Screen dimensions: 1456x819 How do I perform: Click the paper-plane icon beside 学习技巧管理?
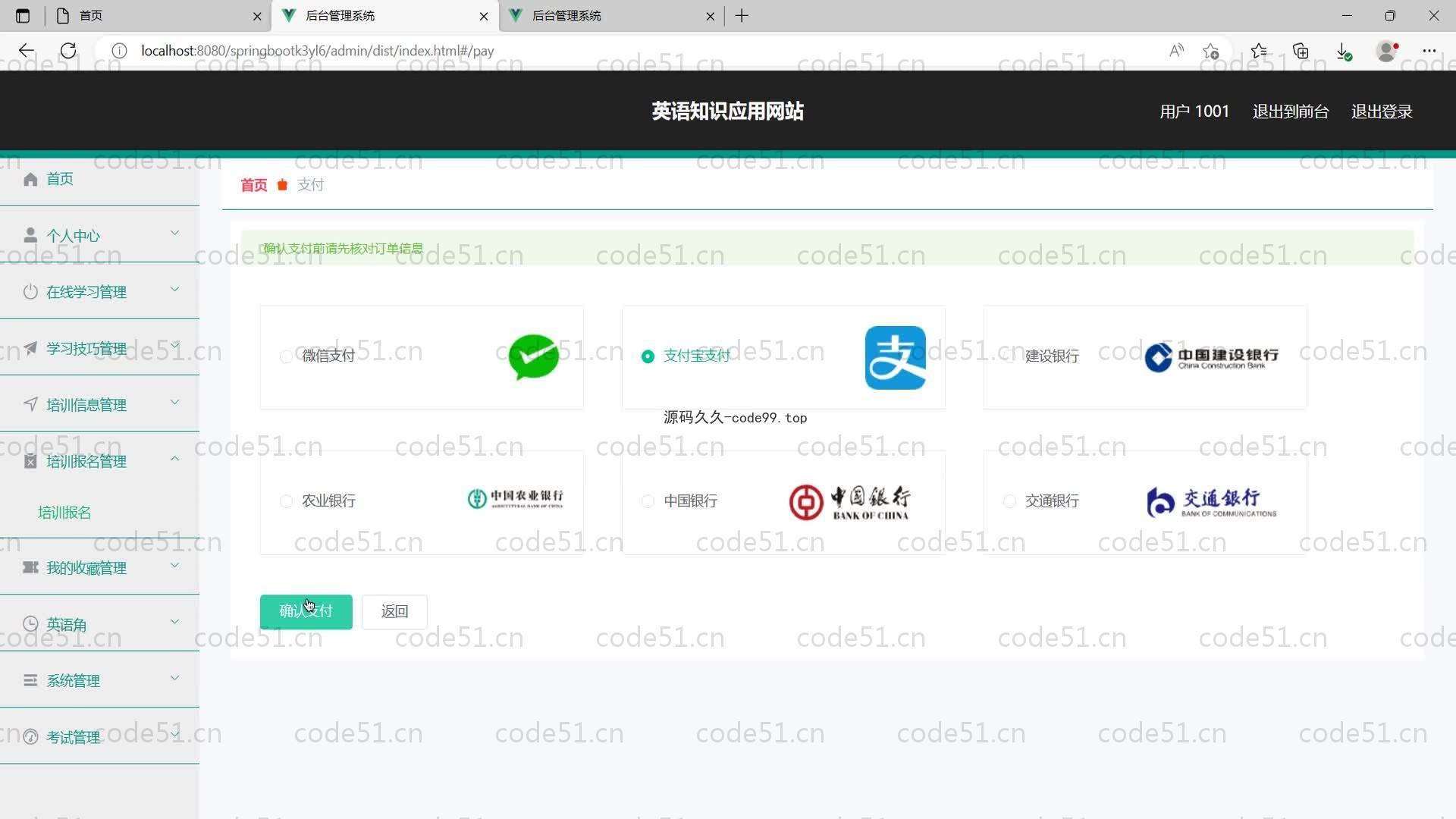[30, 348]
